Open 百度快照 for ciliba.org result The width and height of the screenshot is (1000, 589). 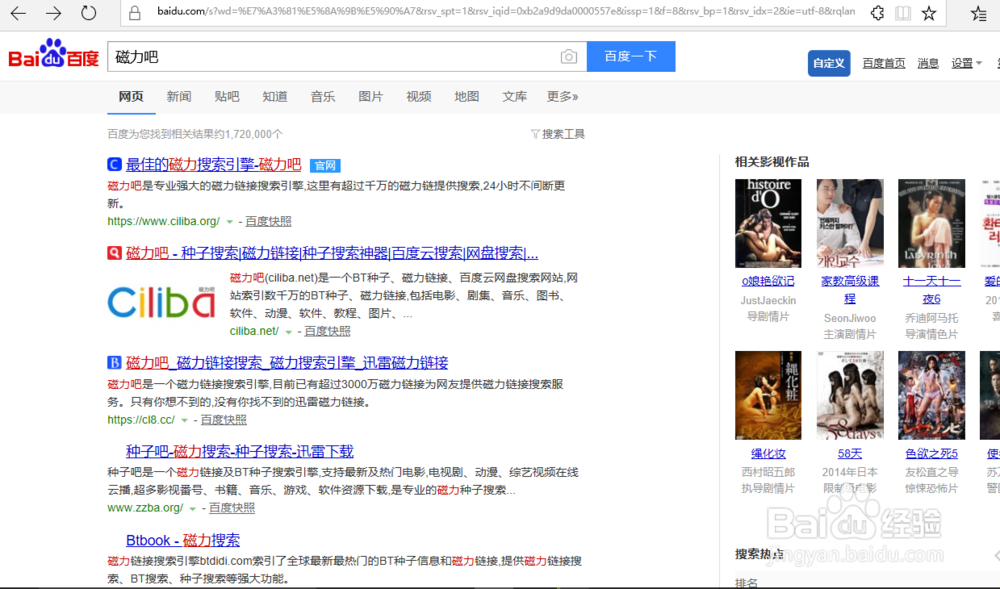click(x=268, y=221)
